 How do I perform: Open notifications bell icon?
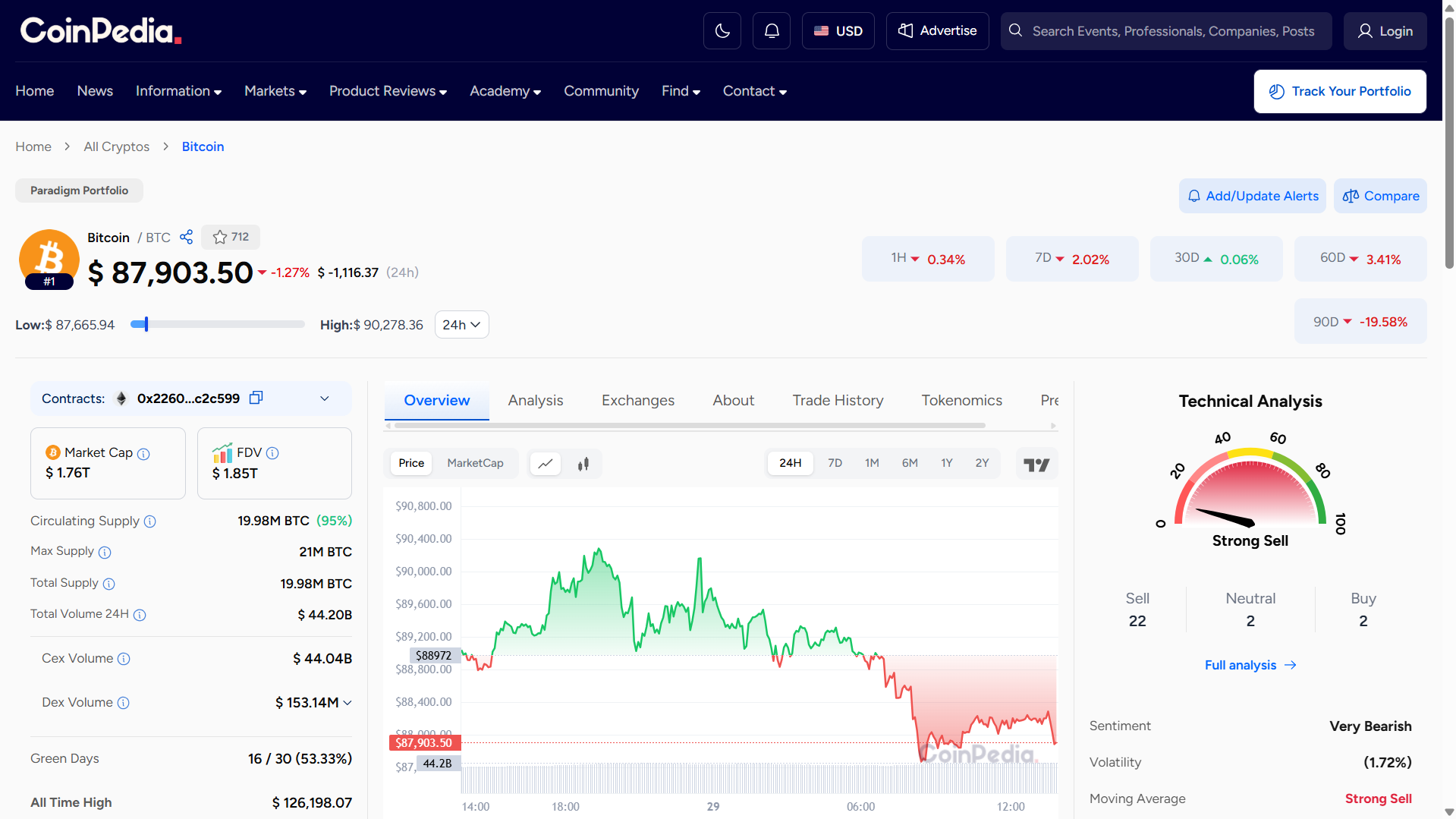771,31
